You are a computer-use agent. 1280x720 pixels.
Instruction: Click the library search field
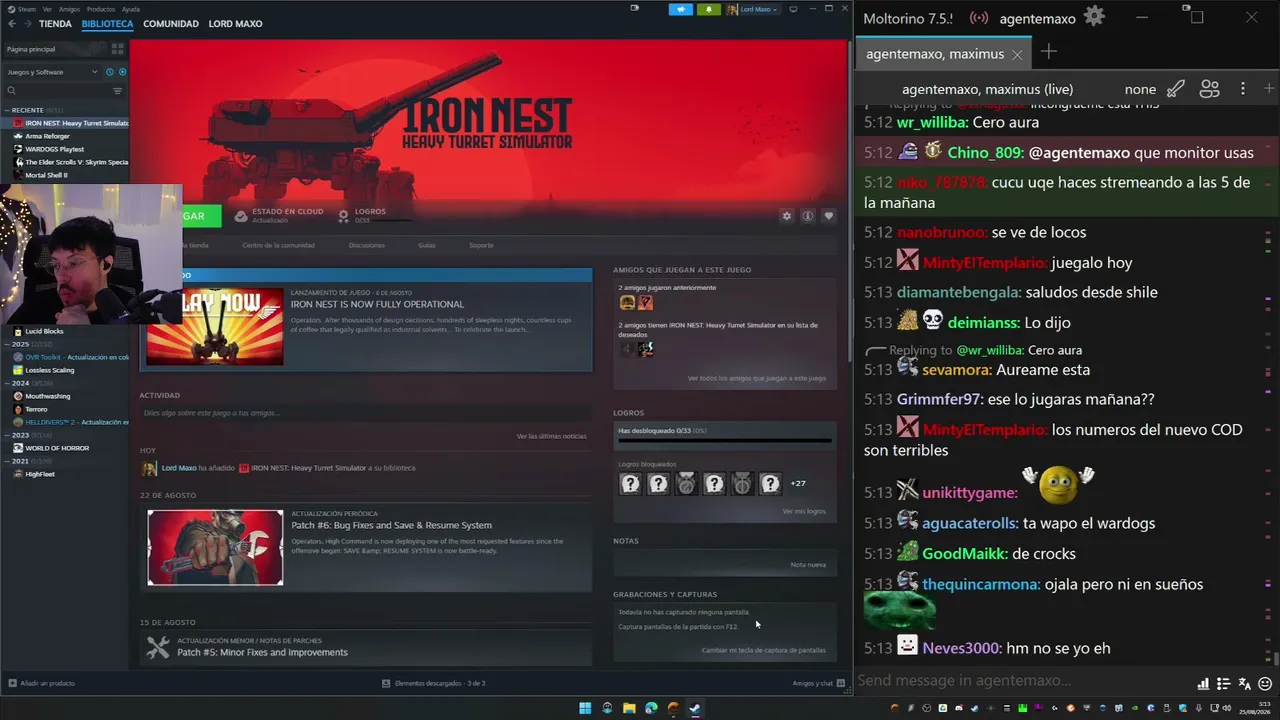pos(58,91)
